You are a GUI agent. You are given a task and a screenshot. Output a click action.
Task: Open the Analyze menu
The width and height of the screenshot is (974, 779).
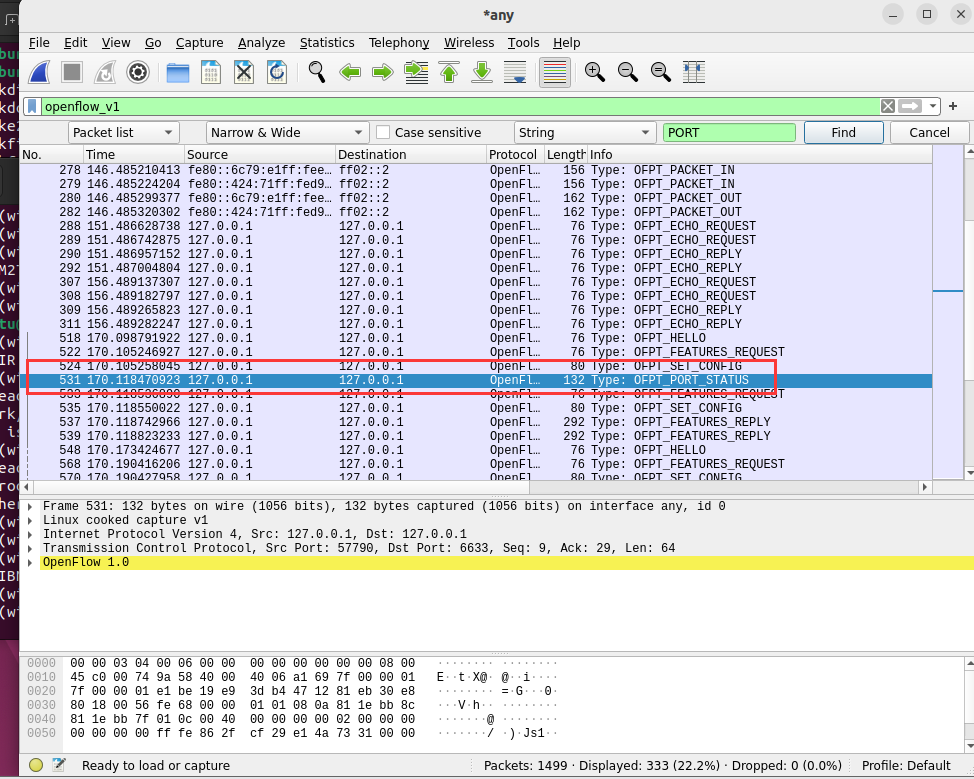(261, 43)
